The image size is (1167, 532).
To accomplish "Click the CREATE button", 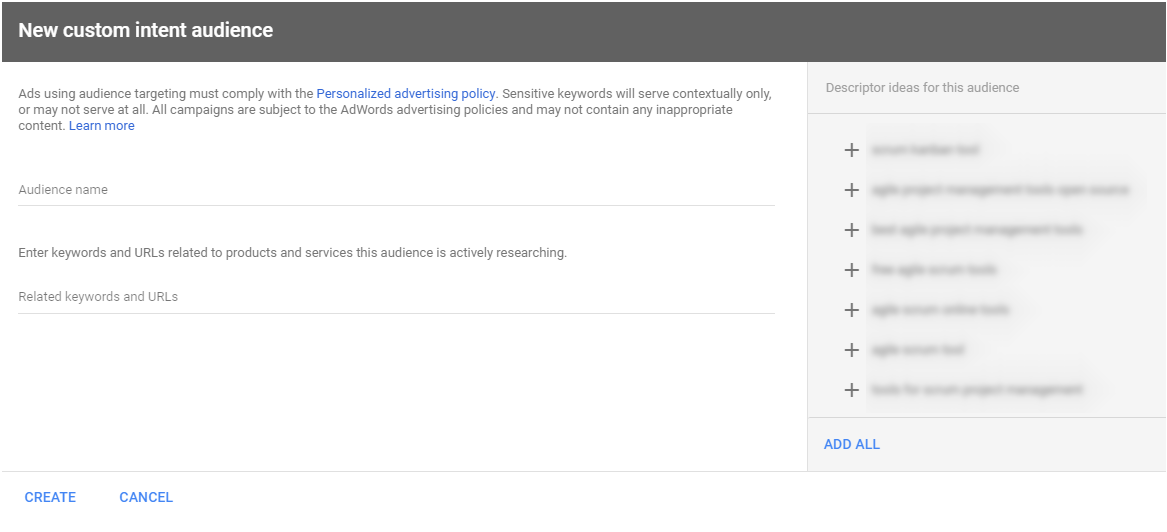I will point(50,497).
